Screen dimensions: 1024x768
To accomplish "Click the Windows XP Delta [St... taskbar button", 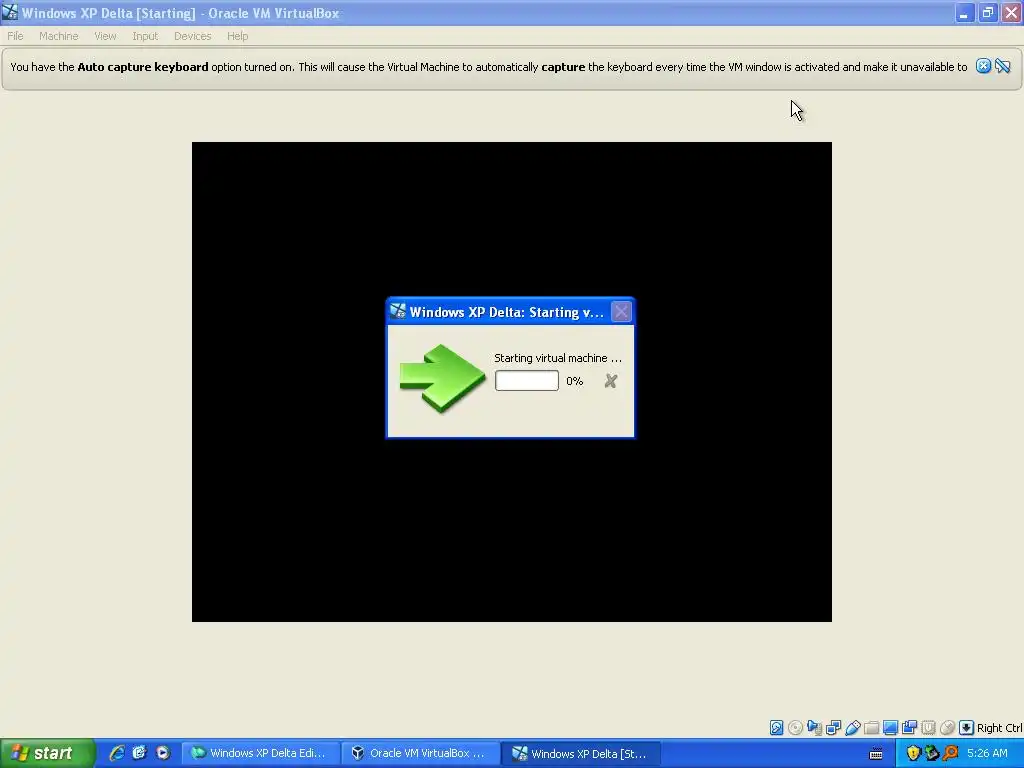I will [x=581, y=753].
